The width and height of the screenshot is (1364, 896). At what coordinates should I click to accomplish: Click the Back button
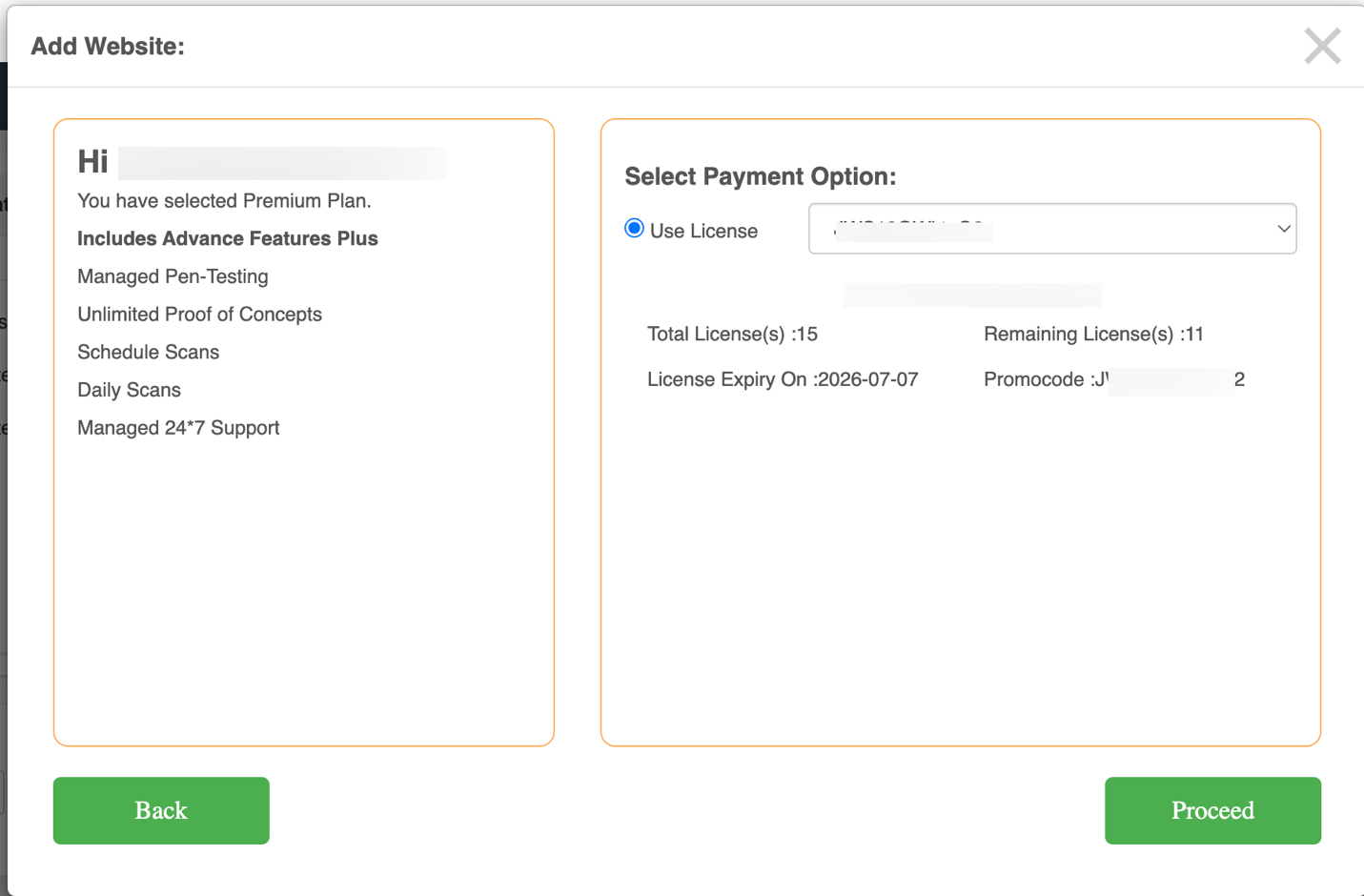[x=160, y=810]
